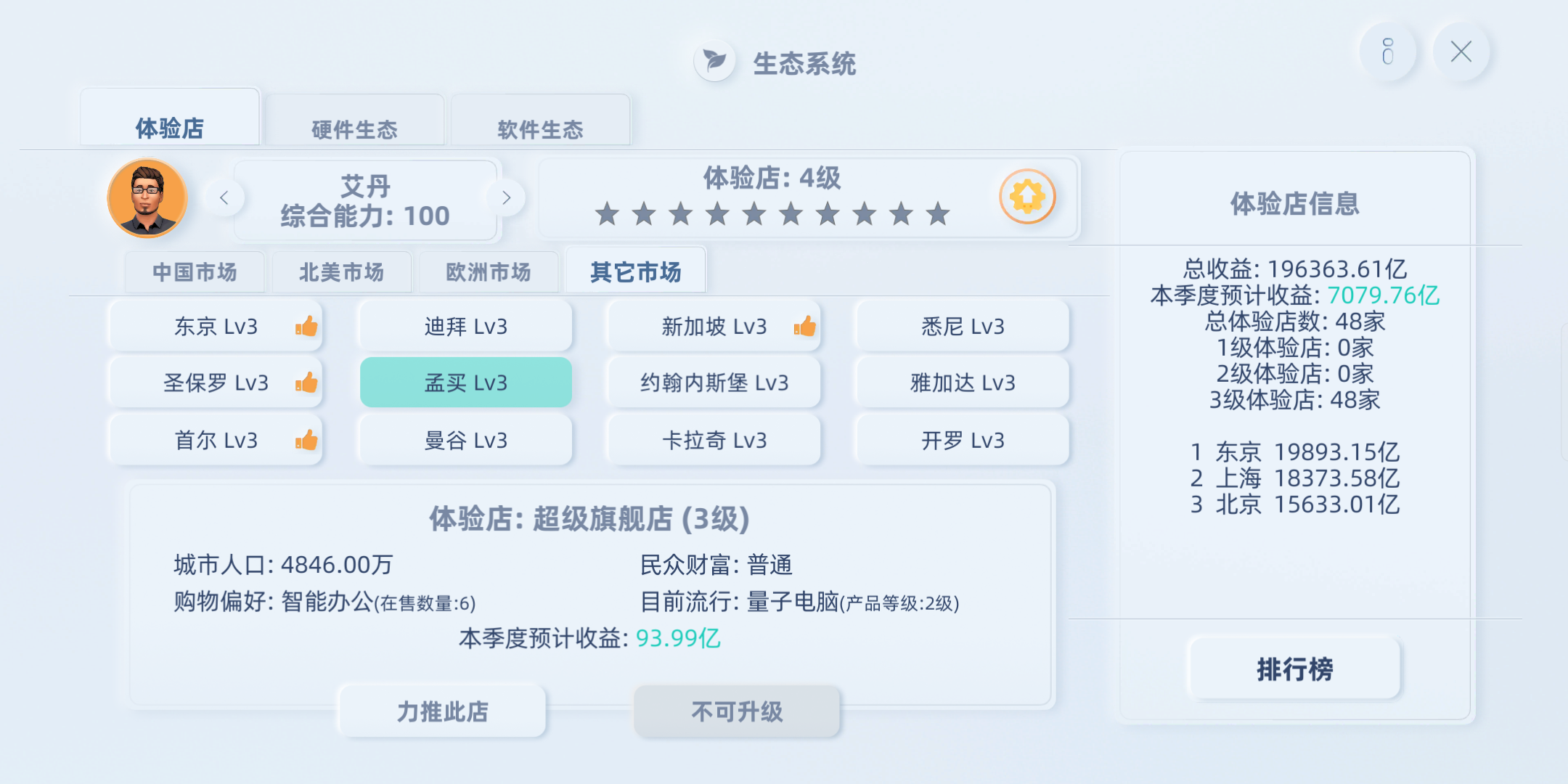
Task: Select the 中国市场 market tab
Action: 195,272
